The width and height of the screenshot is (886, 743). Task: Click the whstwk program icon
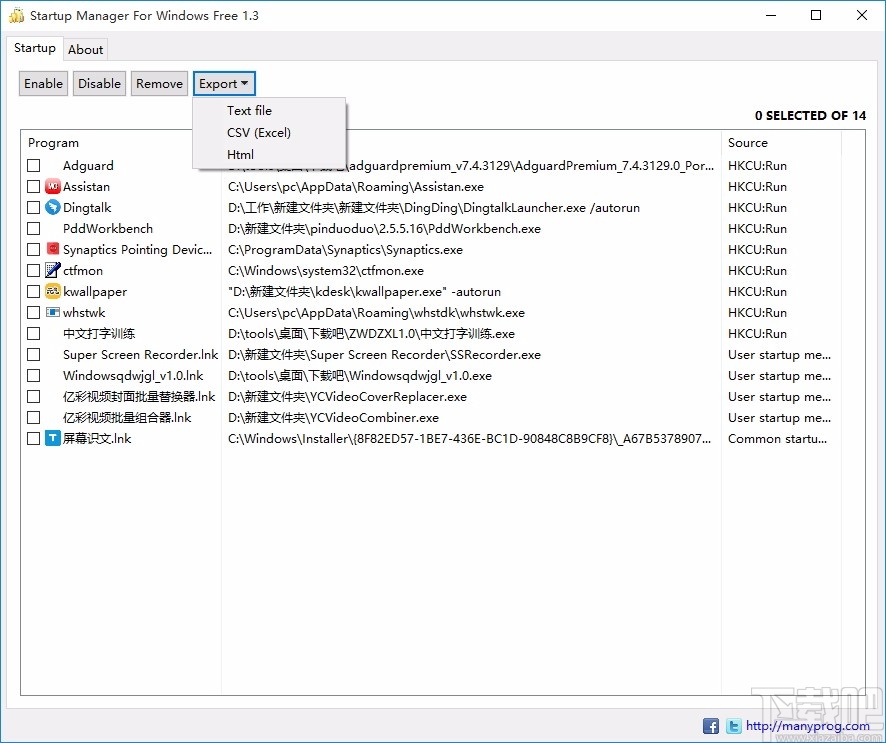(52, 312)
